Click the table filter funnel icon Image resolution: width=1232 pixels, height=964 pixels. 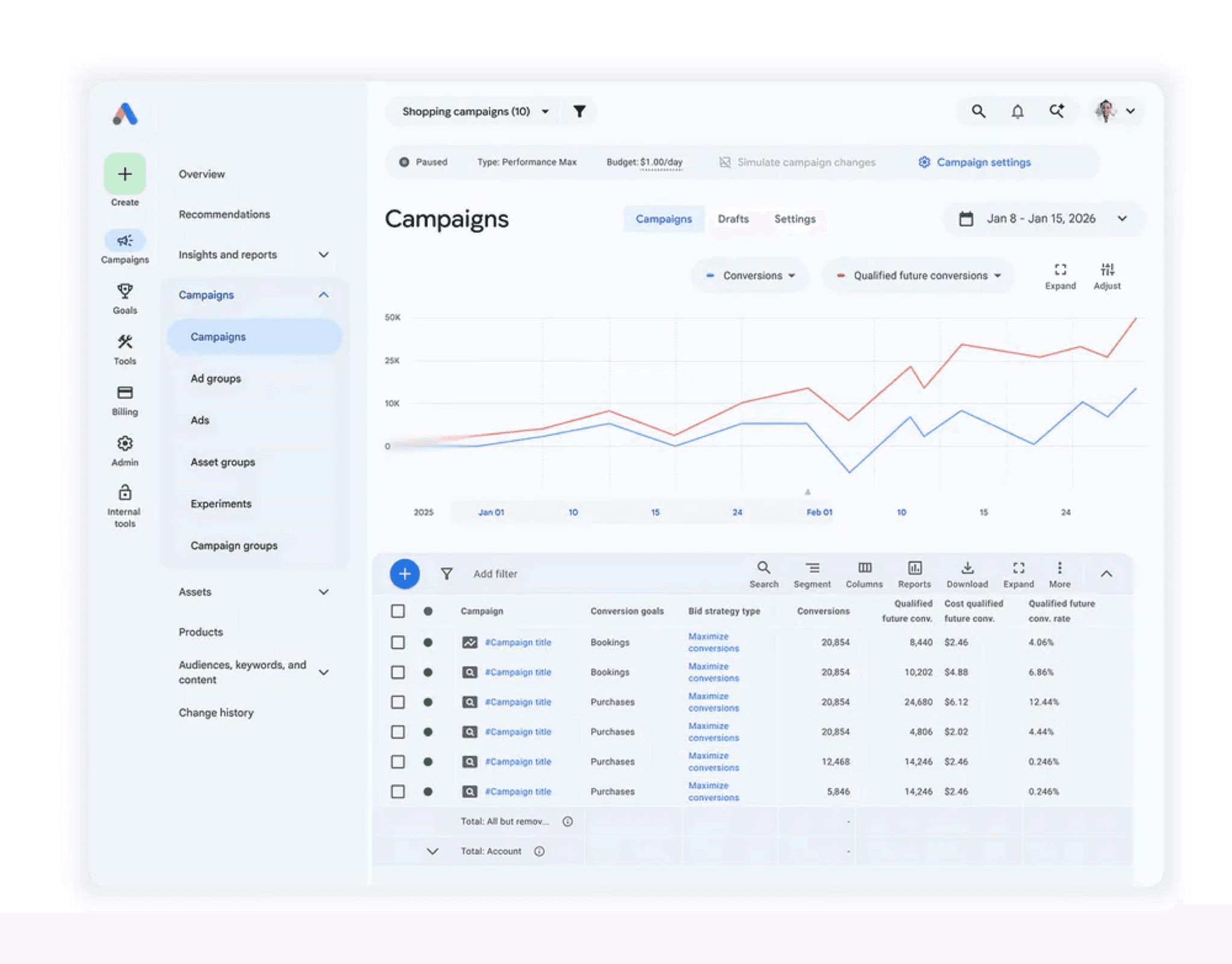point(446,574)
